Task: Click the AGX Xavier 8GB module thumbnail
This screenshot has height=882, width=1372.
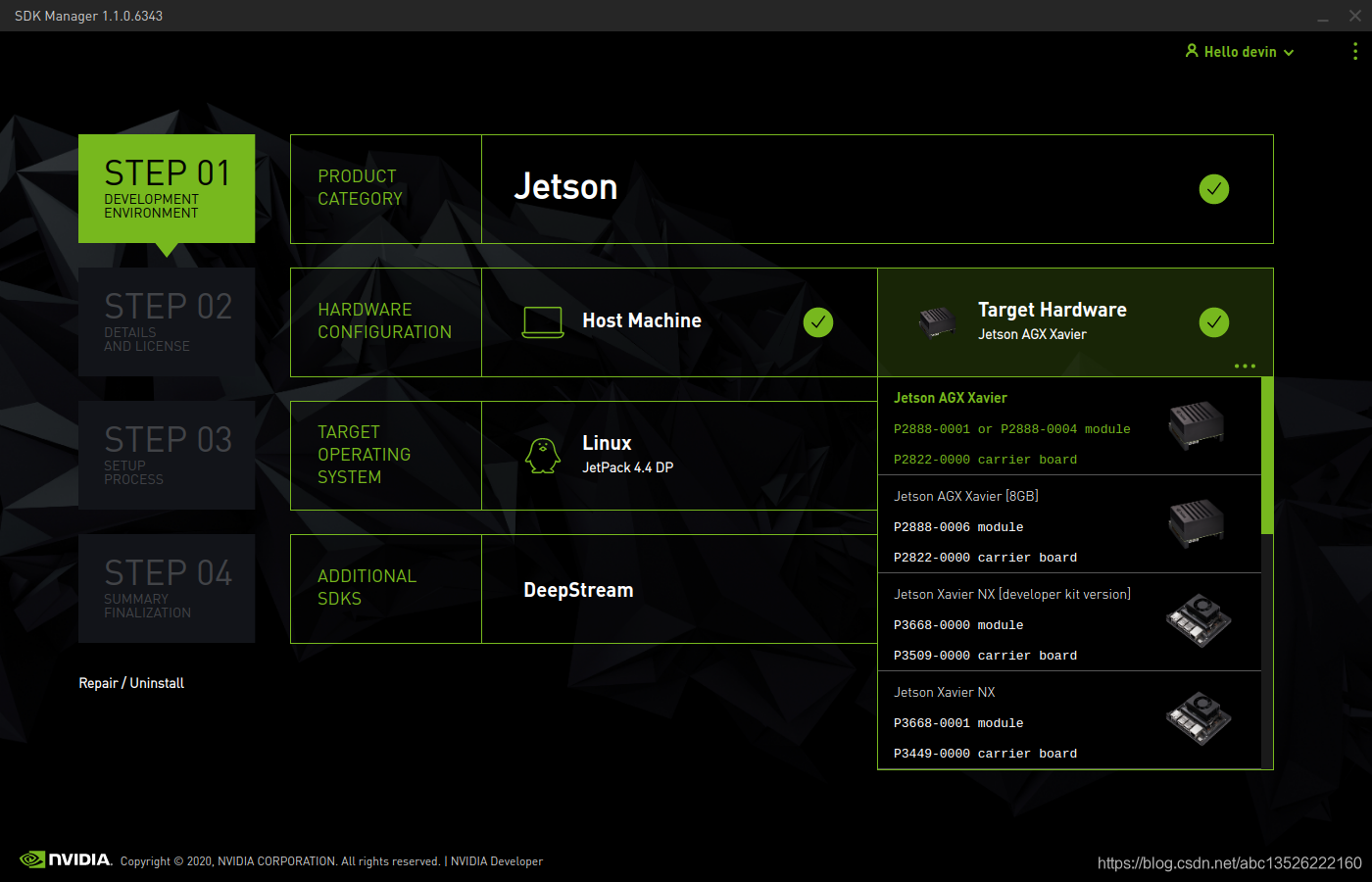Action: tap(1198, 523)
